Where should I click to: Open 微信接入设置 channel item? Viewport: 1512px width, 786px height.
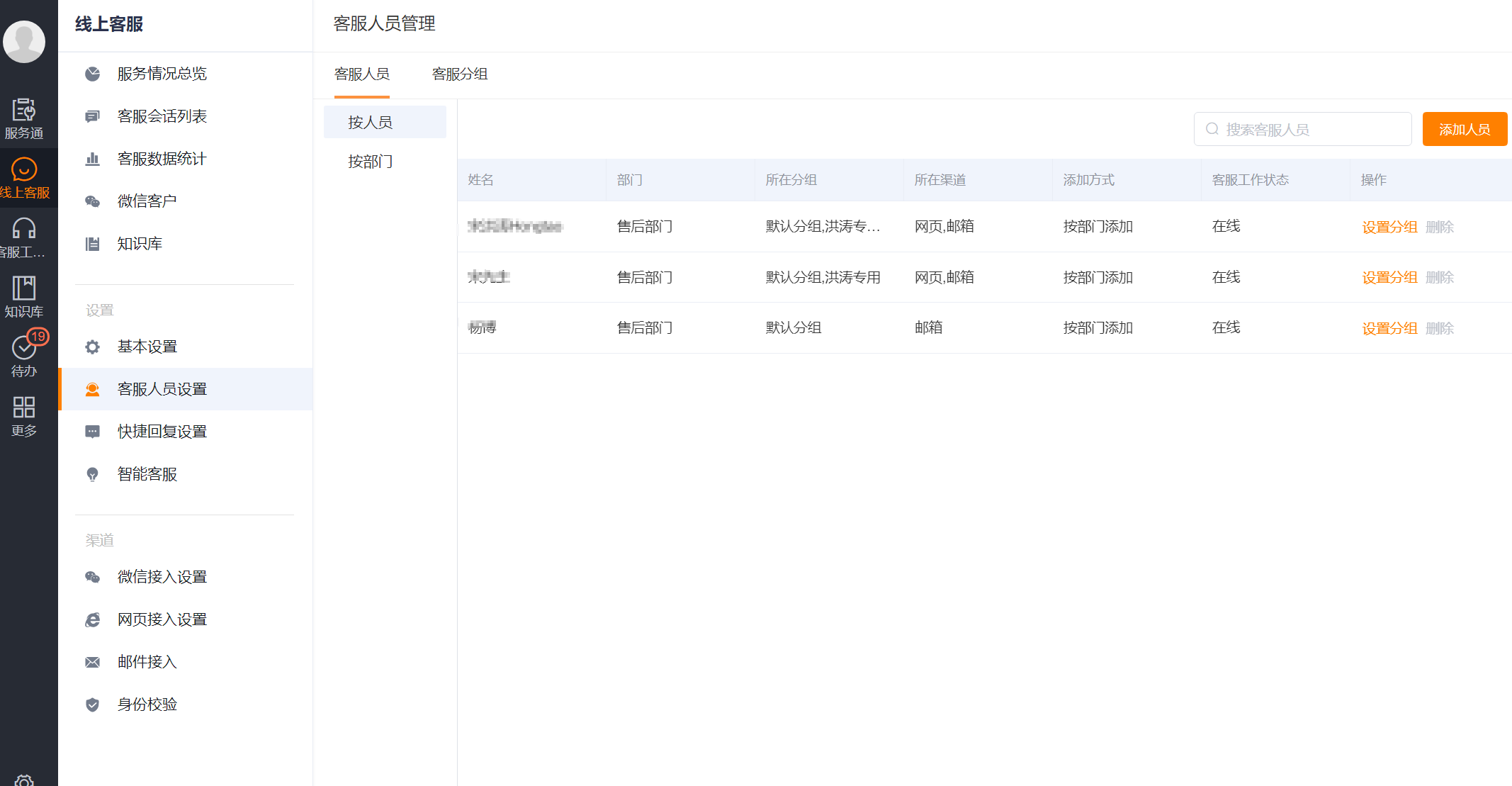[x=162, y=577]
